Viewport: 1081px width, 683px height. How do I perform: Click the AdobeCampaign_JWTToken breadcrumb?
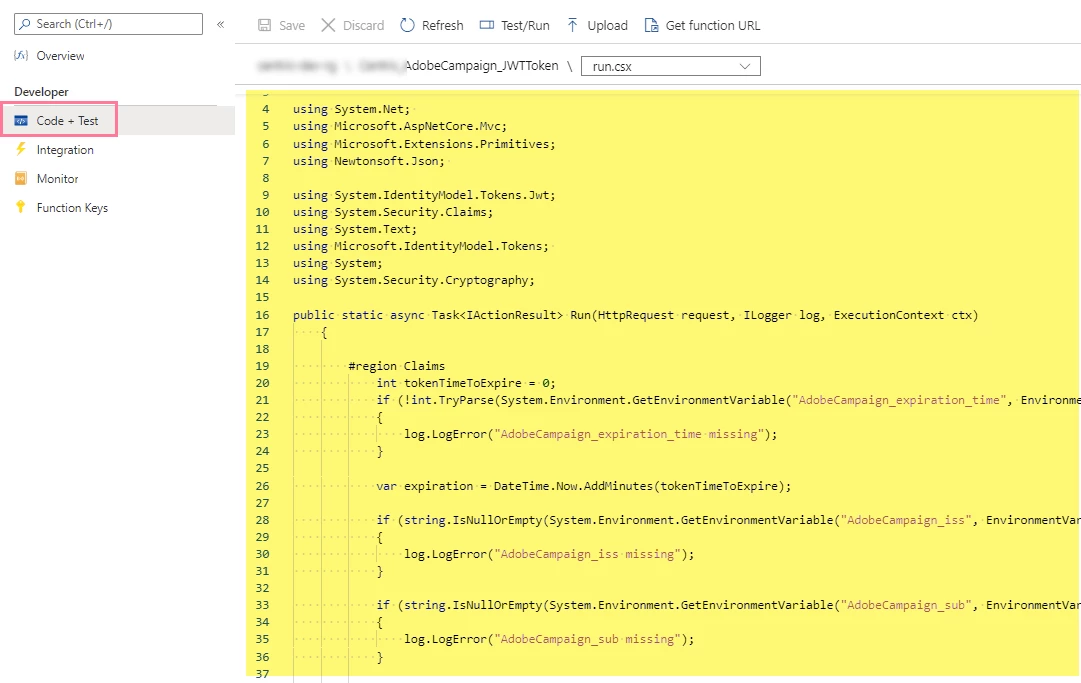[x=481, y=65]
